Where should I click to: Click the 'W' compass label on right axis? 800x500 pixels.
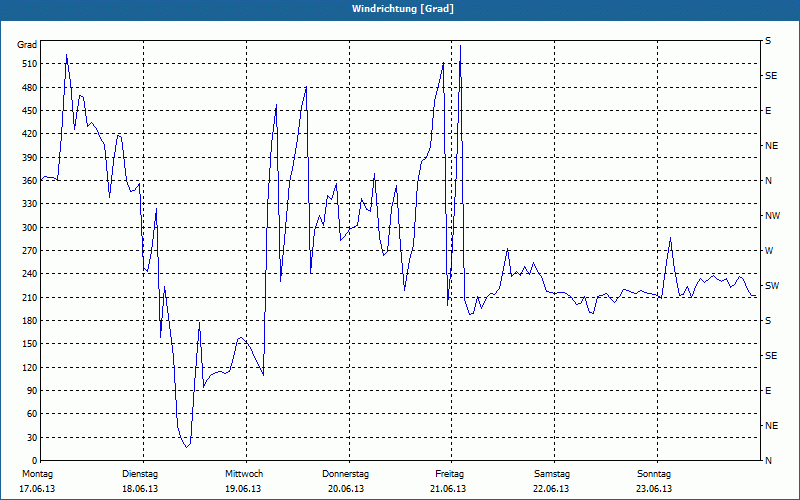(x=769, y=251)
